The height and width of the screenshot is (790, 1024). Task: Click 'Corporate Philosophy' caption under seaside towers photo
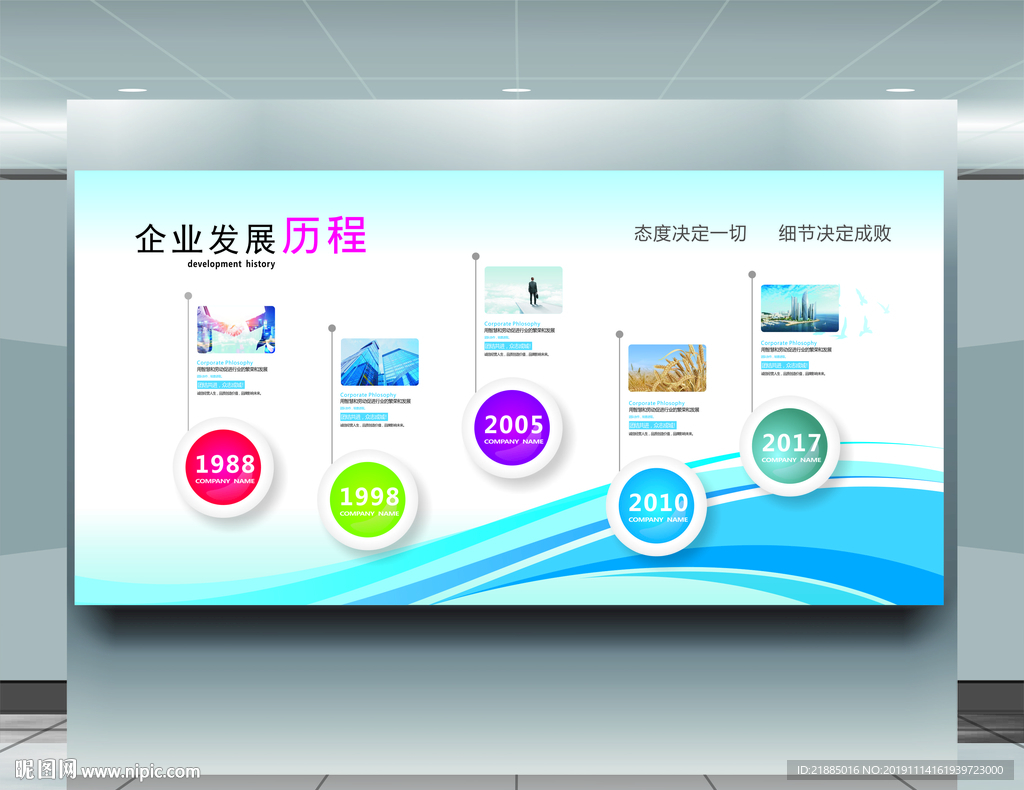789,343
